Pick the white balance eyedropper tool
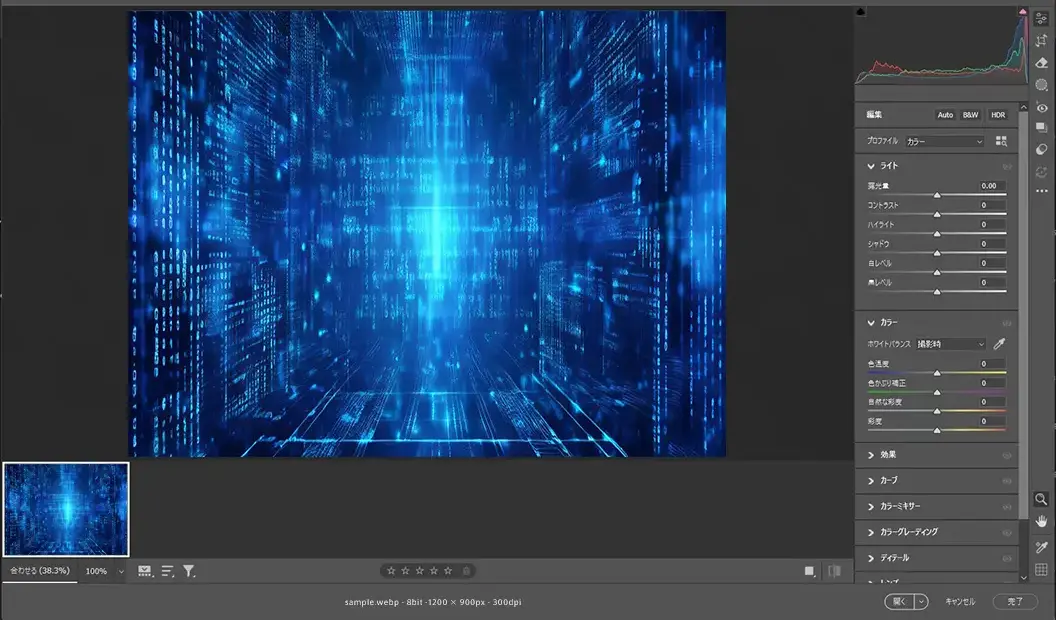1056x620 pixels. click(998, 344)
